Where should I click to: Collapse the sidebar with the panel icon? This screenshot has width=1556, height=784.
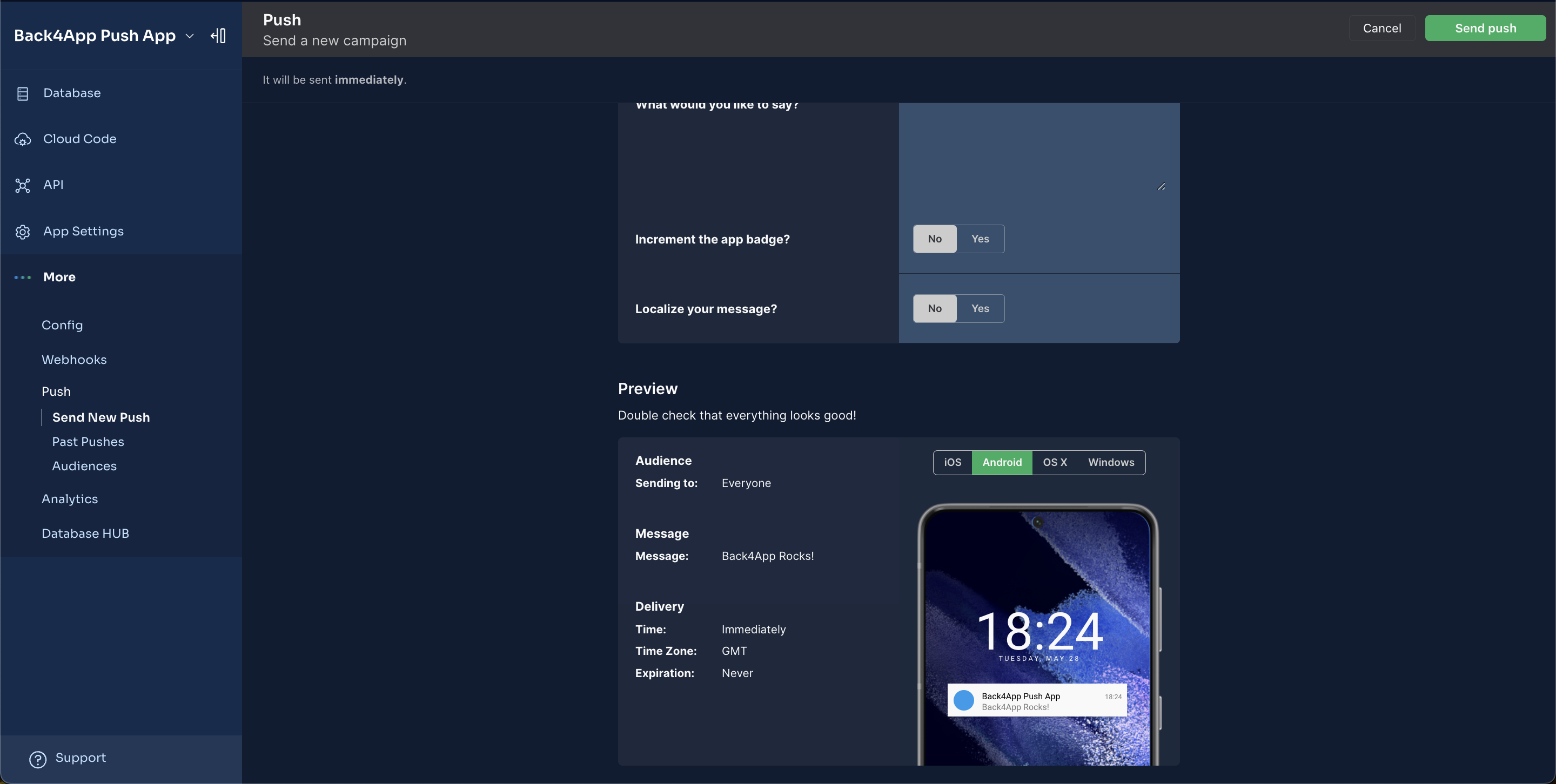pyautogui.click(x=218, y=36)
